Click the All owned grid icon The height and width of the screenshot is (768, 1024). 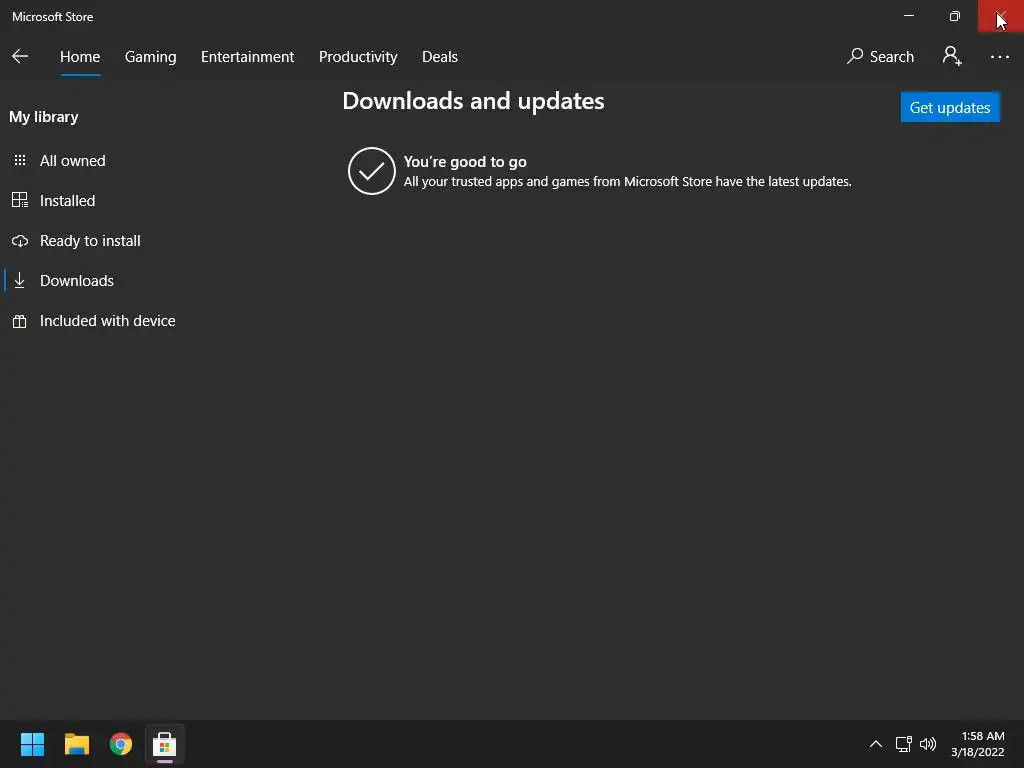pos(20,161)
